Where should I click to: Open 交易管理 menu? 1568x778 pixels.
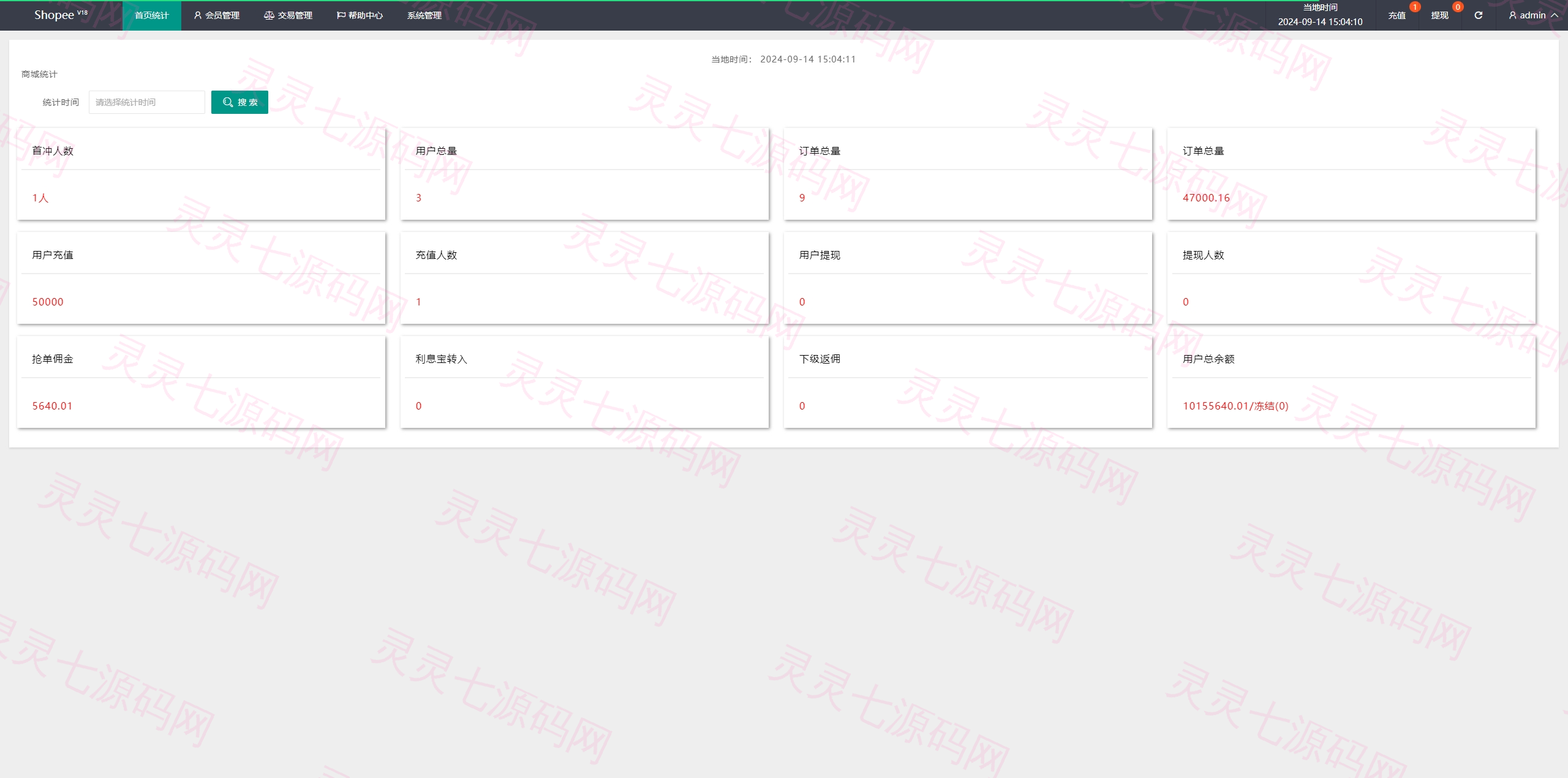pyautogui.click(x=288, y=15)
